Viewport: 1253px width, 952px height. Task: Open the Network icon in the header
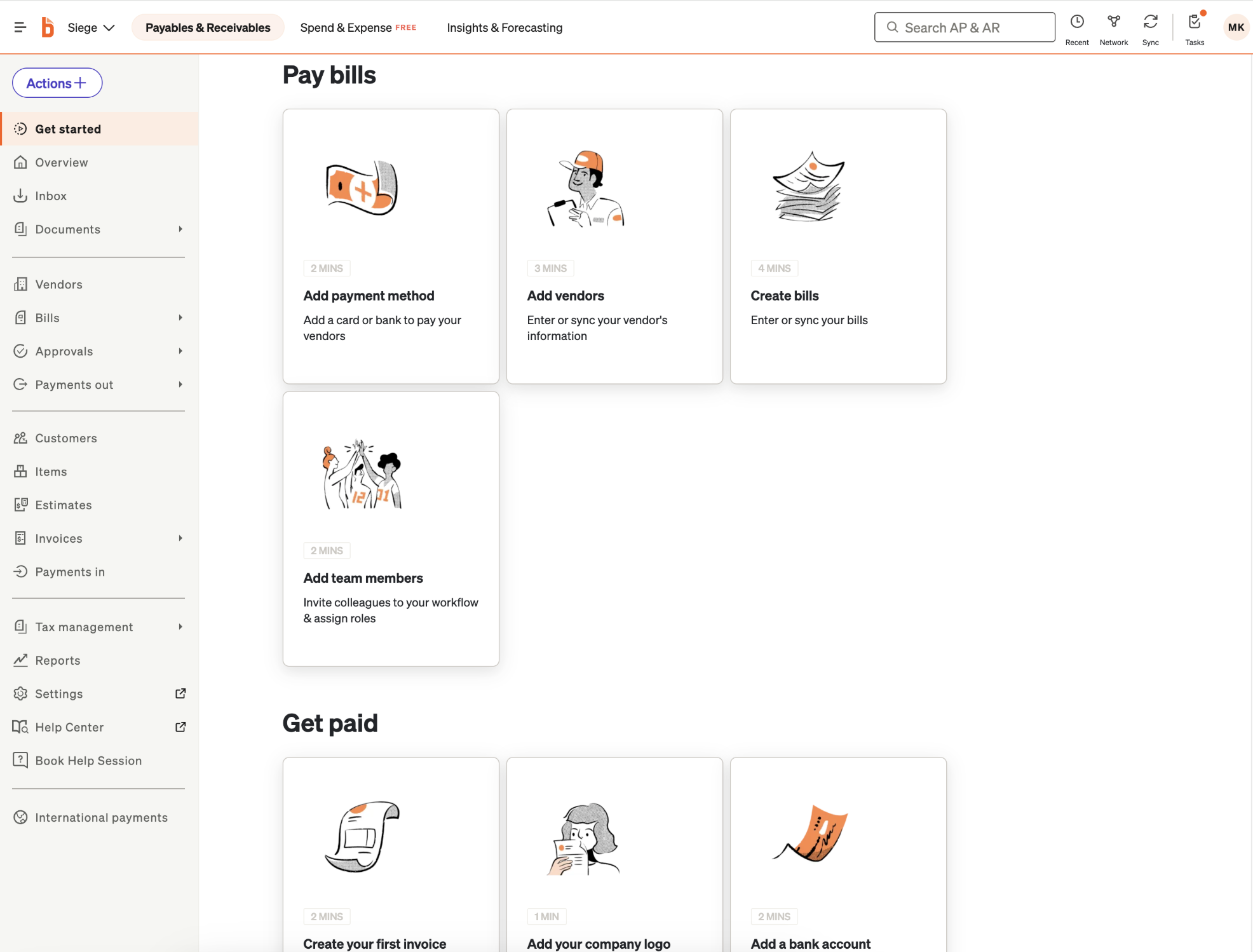(x=1113, y=27)
